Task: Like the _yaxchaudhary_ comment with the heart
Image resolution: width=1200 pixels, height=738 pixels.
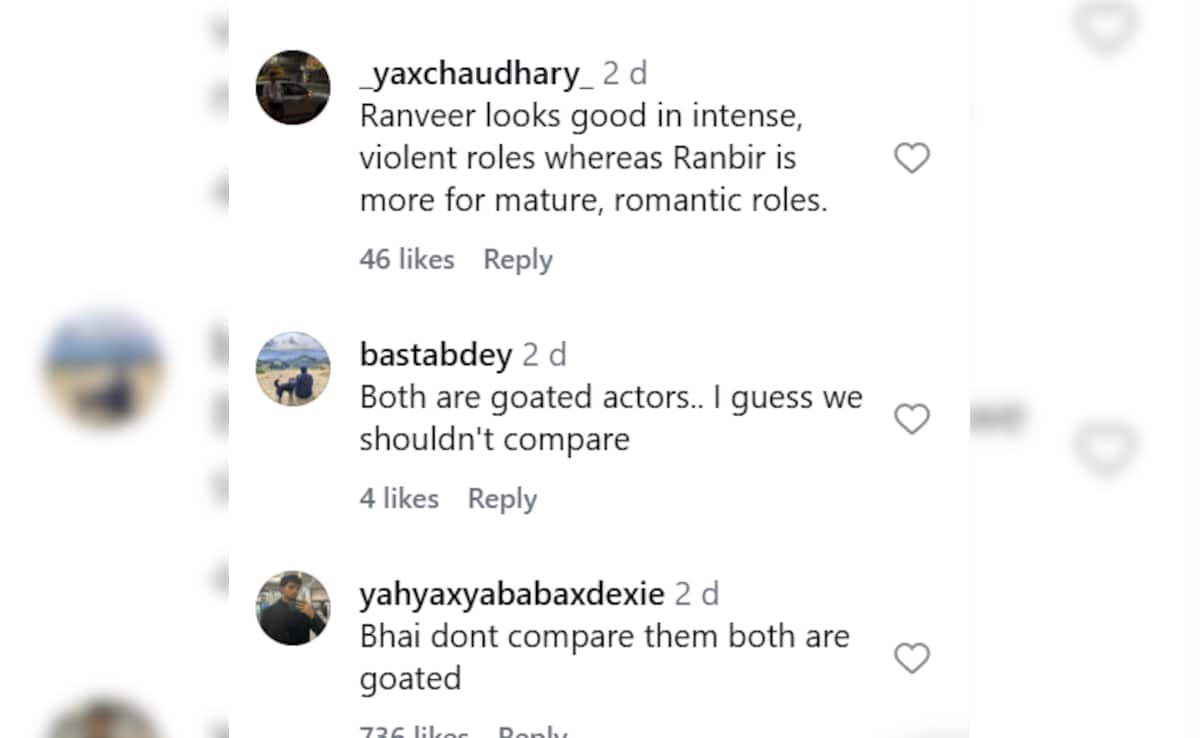Action: (911, 158)
